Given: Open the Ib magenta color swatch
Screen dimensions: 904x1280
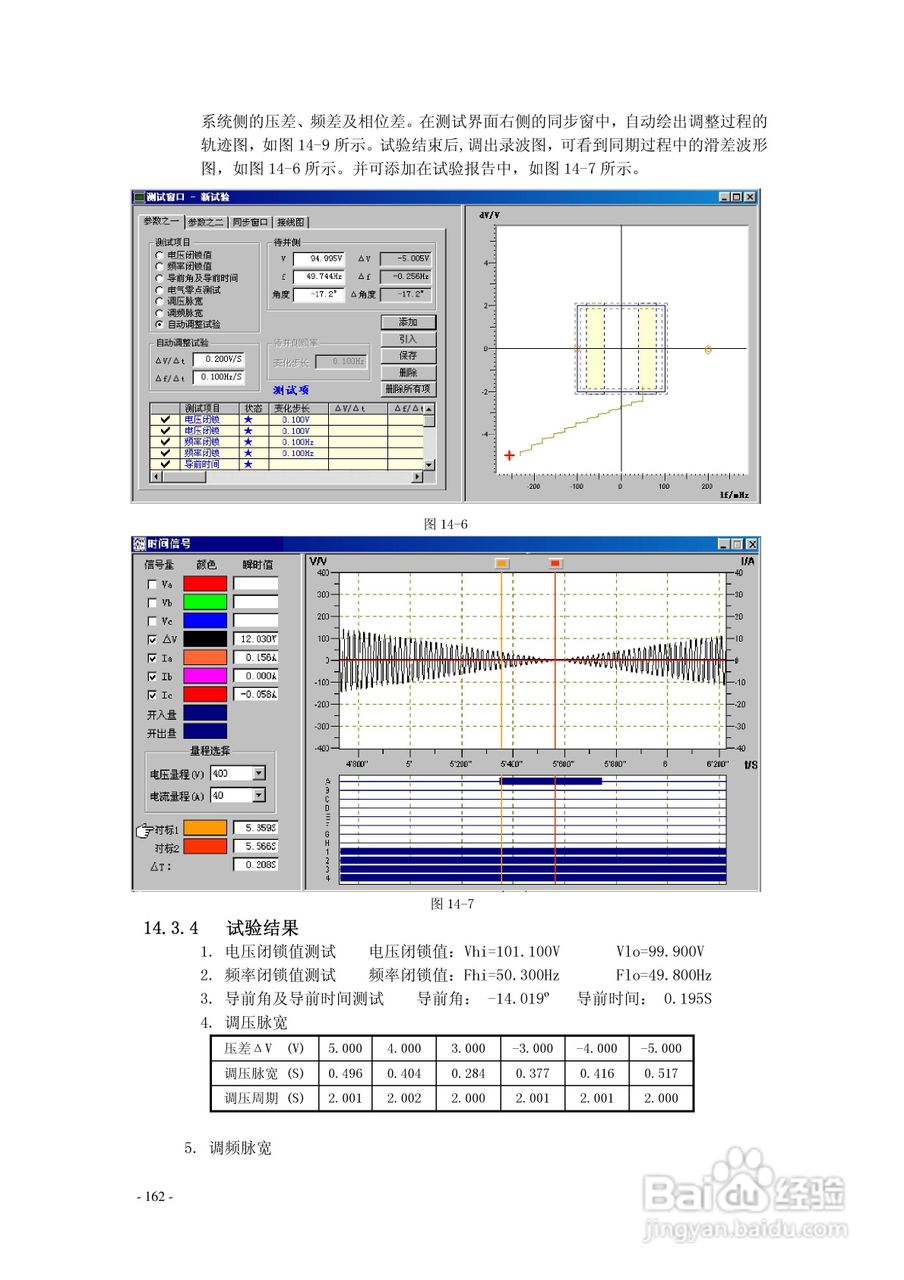Looking at the screenshot, I should 204,676.
